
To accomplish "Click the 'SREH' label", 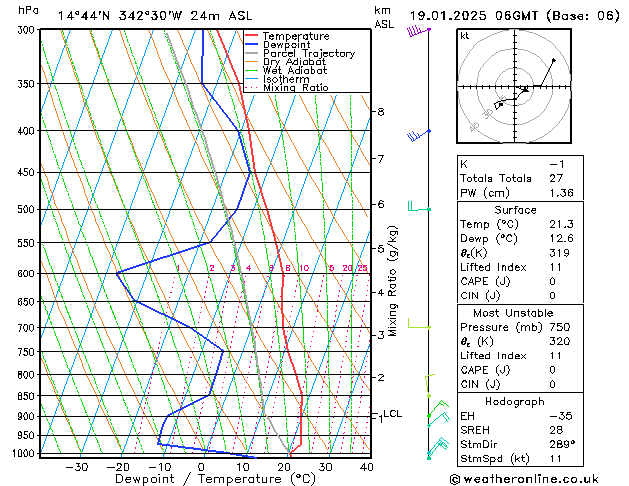I will (x=475, y=430).
